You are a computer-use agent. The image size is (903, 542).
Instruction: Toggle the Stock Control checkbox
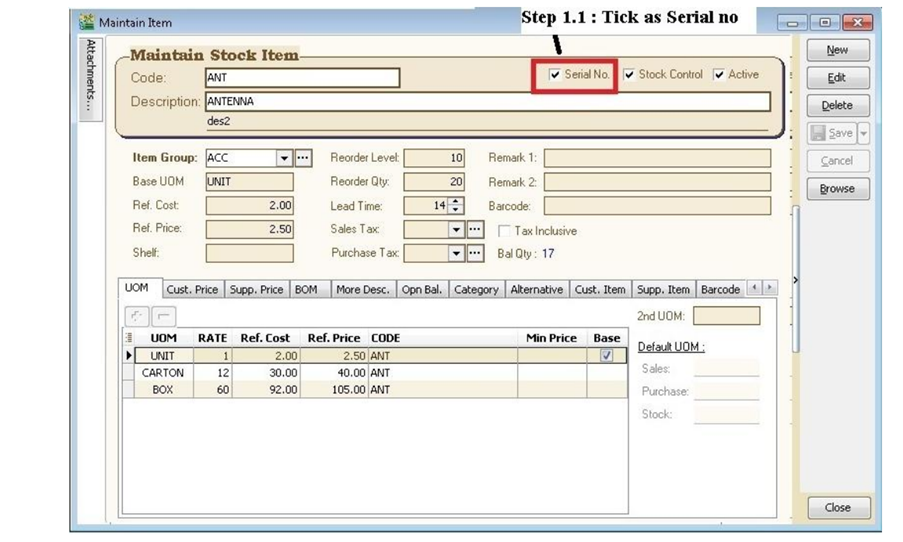[629, 75]
